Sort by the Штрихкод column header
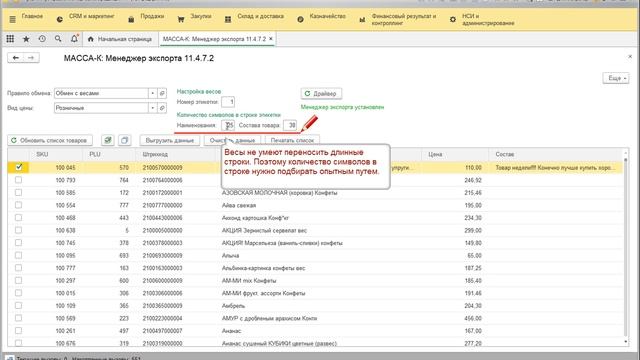 tap(155, 154)
